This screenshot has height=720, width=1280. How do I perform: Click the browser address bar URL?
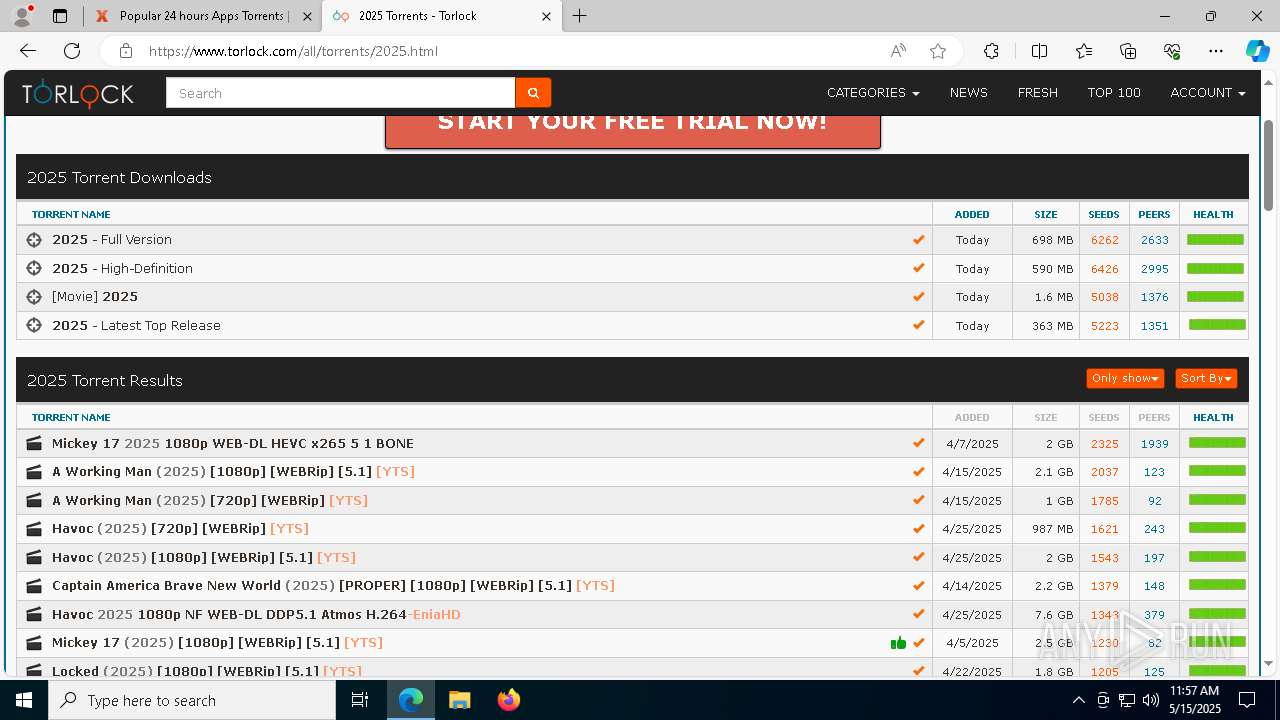[293, 51]
